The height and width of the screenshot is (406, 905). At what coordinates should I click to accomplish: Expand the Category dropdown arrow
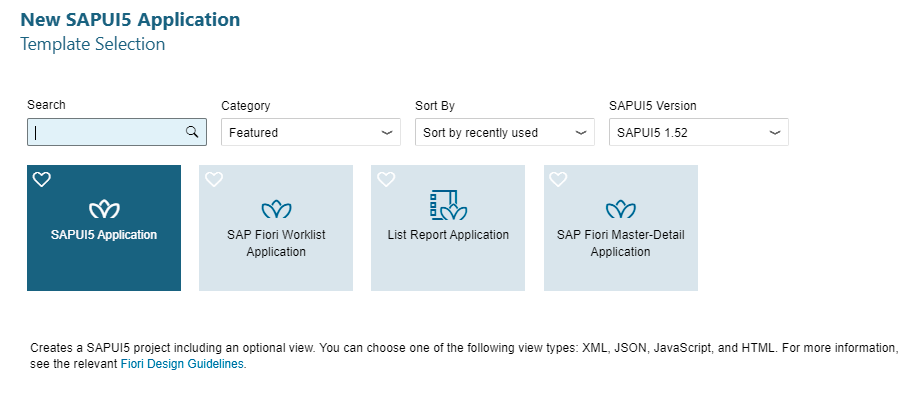click(x=387, y=133)
